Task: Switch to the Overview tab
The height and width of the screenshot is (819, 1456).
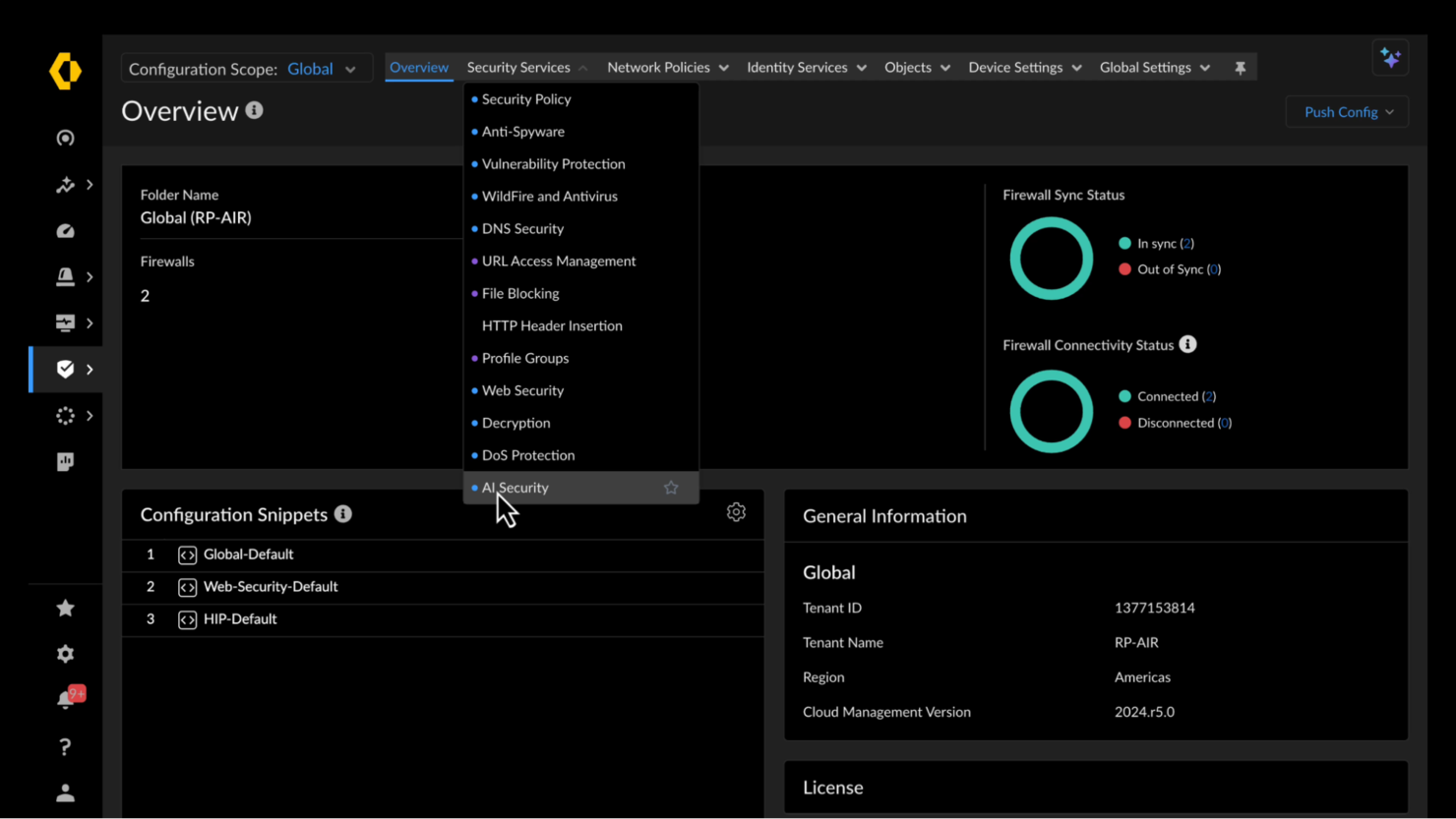Action: click(419, 67)
